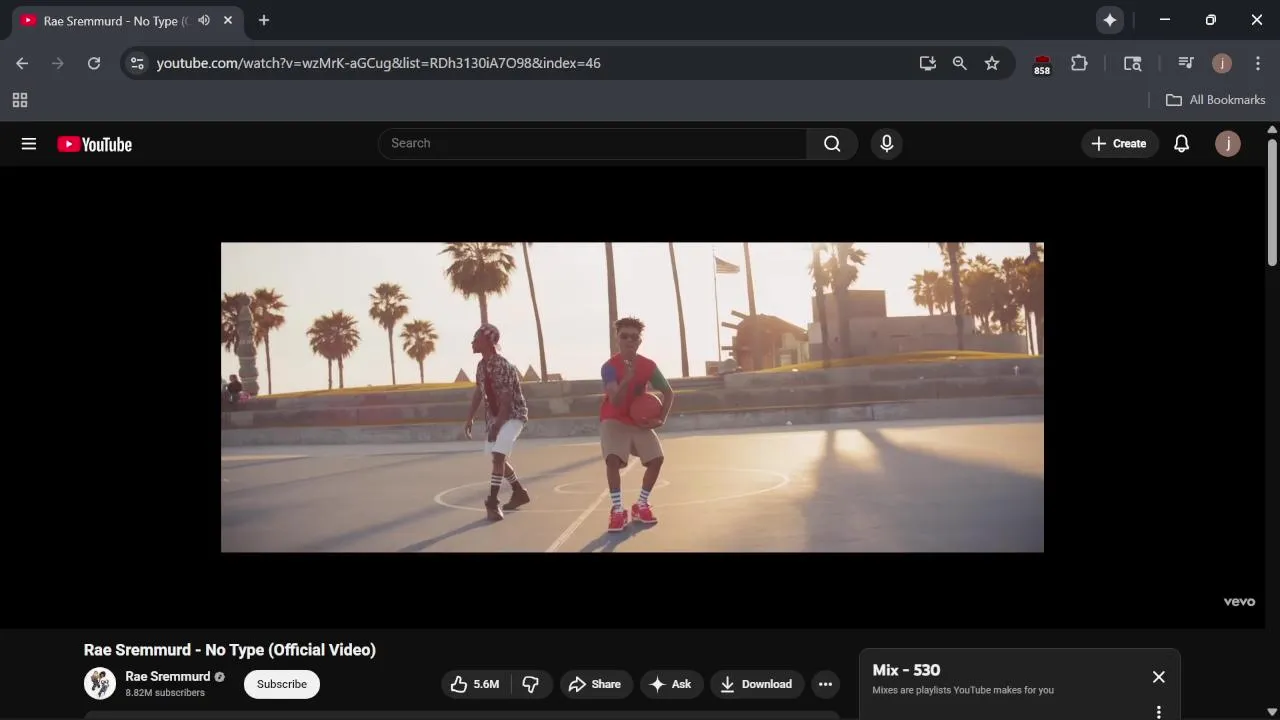Open Mix playlist options three-dot menu
The width and height of the screenshot is (1280, 720).
point(1159,712)
